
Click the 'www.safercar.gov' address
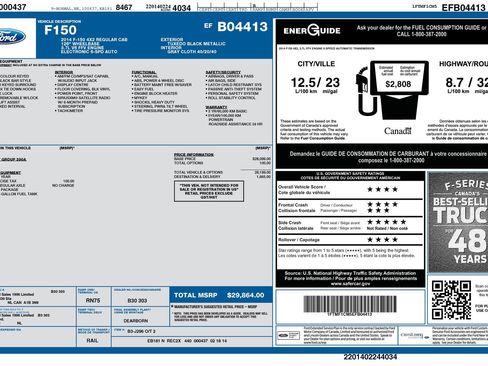coord(350,284)
